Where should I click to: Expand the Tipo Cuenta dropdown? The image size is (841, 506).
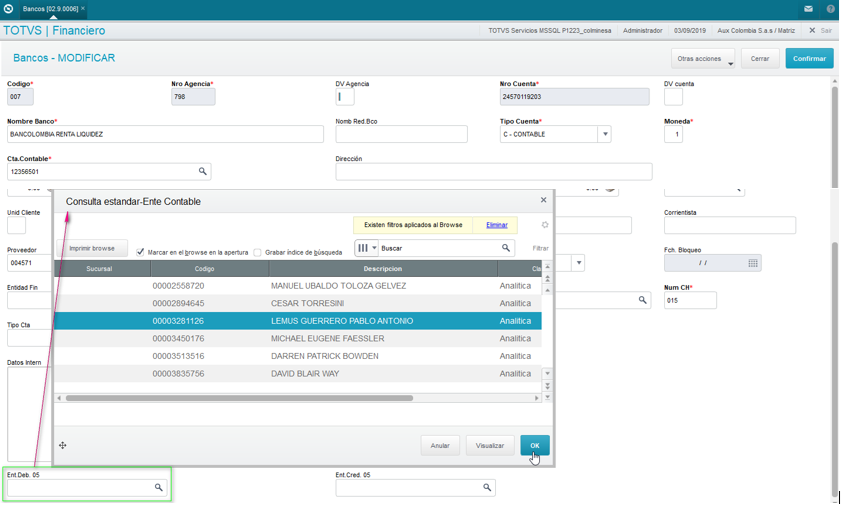click(x=605, y=134)
